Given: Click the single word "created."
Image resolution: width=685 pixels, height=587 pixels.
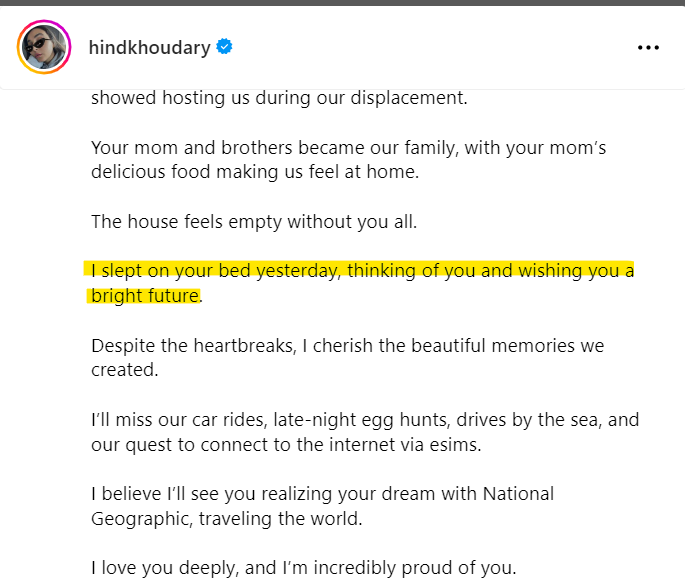Looking at the screenshot, I should [125, 370].
